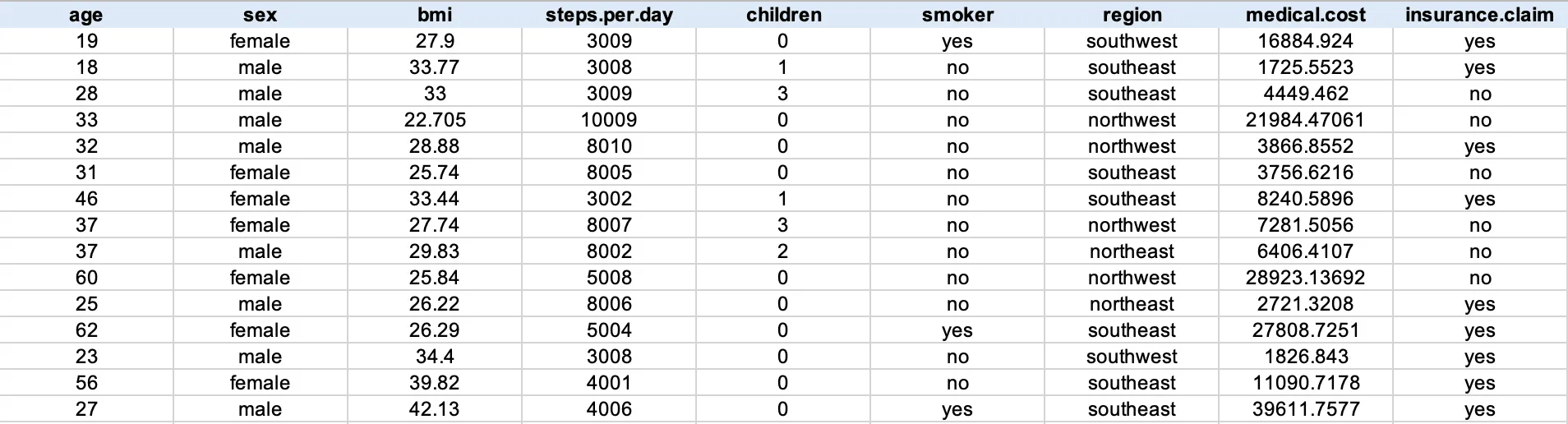Image resolution: width=1568 pixels, height=424 pixels.
Task: Select the cell with 10009 steps
Action: (x=609, y=120)
